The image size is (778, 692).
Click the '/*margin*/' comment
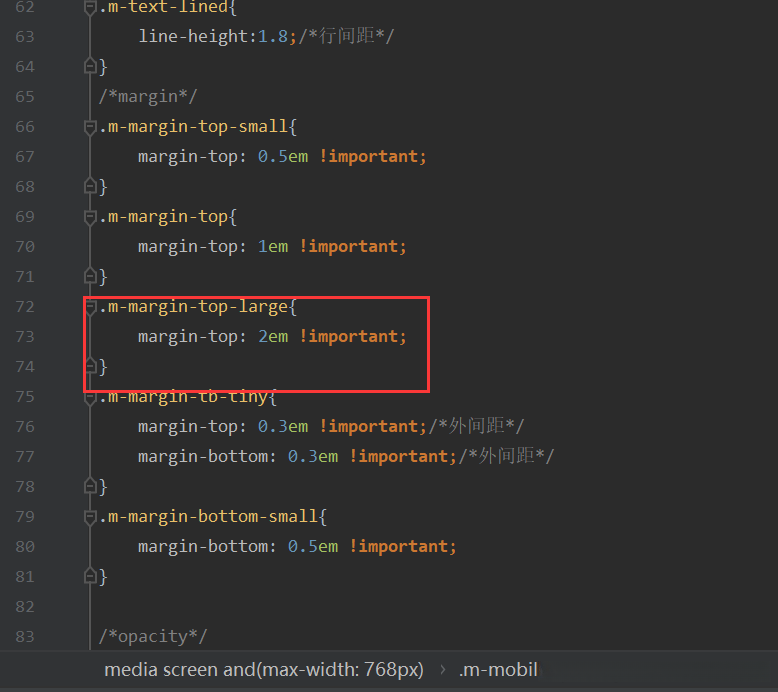point(148,96)
